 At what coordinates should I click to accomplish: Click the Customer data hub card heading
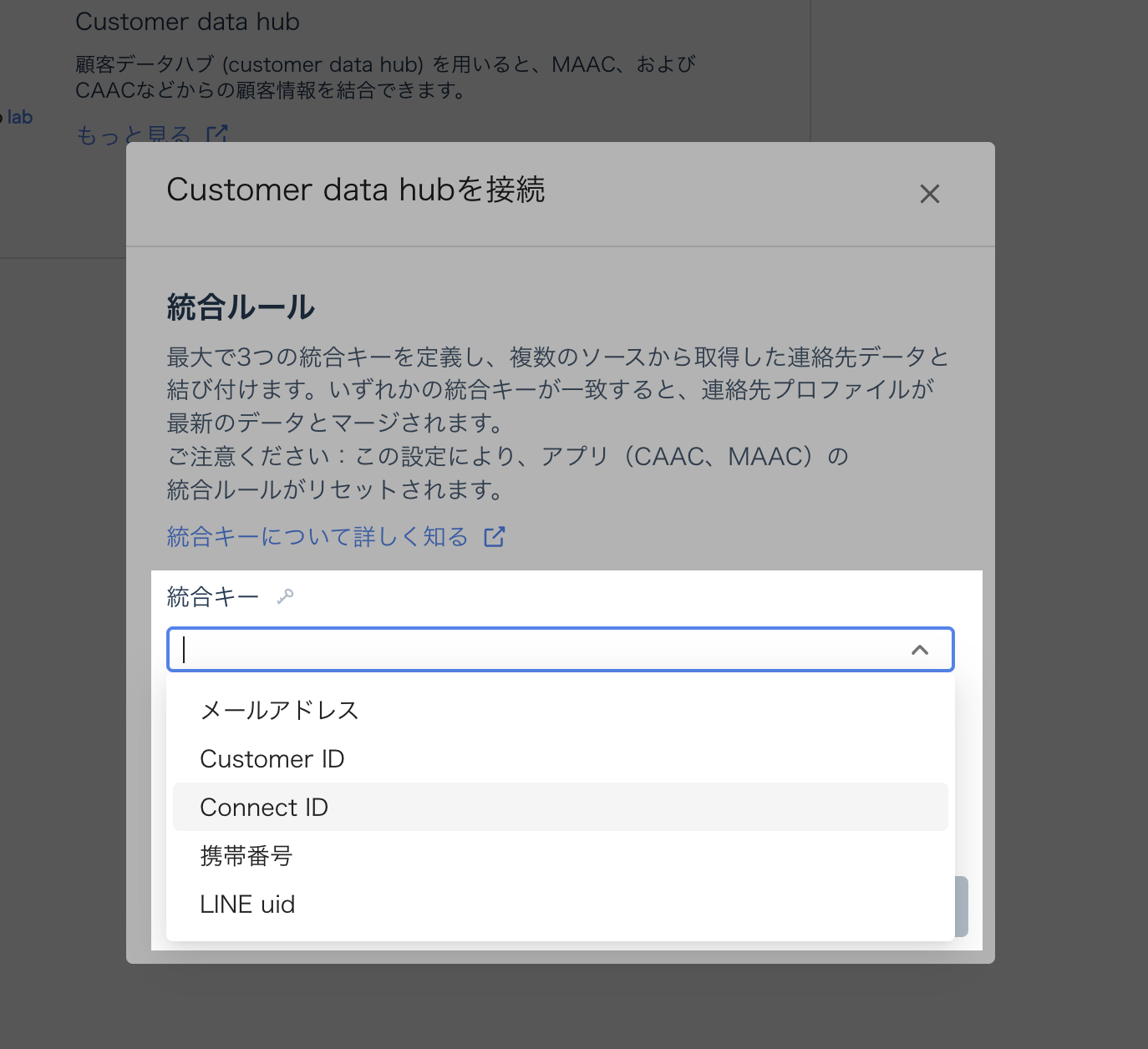click(x=187, y=22)
